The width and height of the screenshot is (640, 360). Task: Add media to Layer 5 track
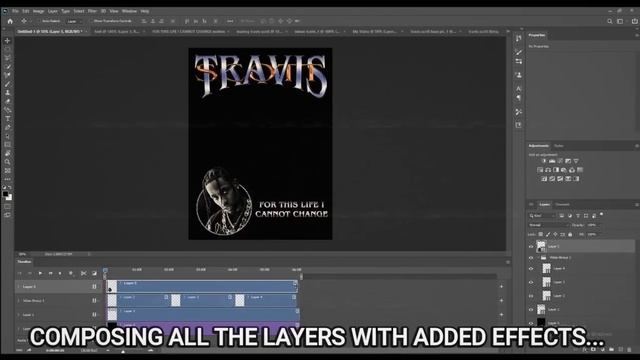[x=501, y=287]
